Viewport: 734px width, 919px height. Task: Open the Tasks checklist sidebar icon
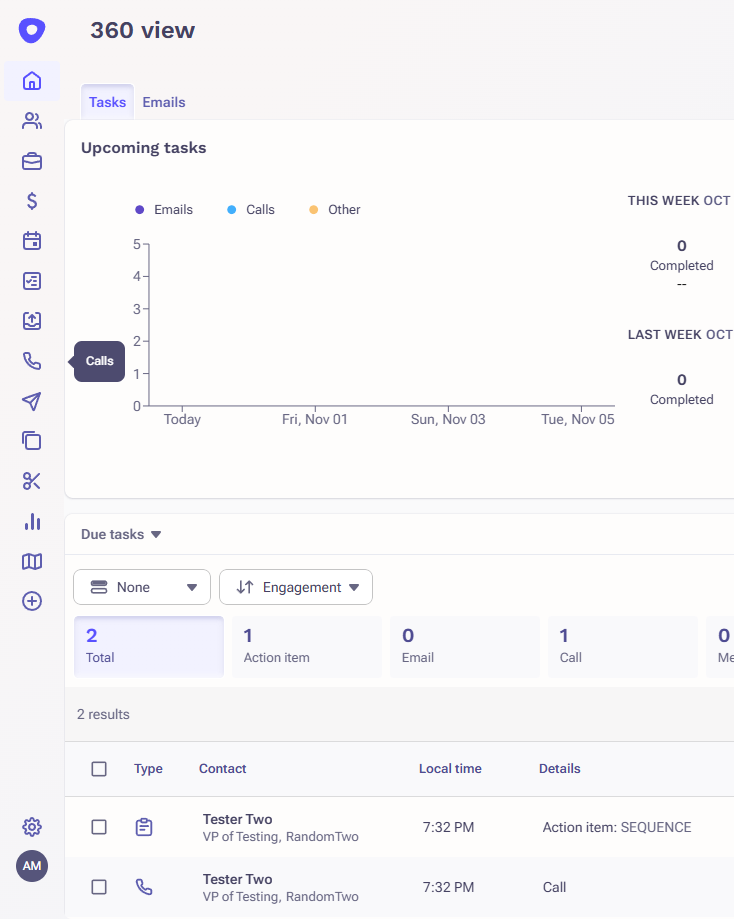(x=32, y=281)
